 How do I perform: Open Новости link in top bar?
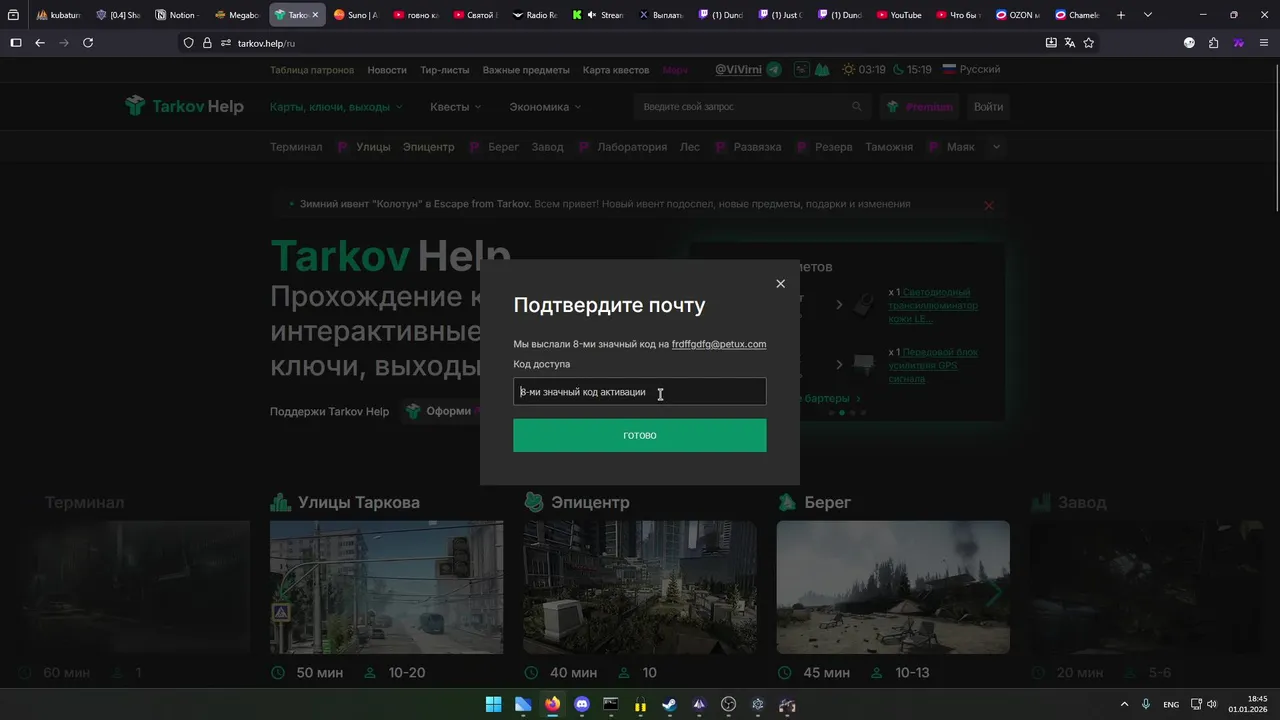pos(387,70)
